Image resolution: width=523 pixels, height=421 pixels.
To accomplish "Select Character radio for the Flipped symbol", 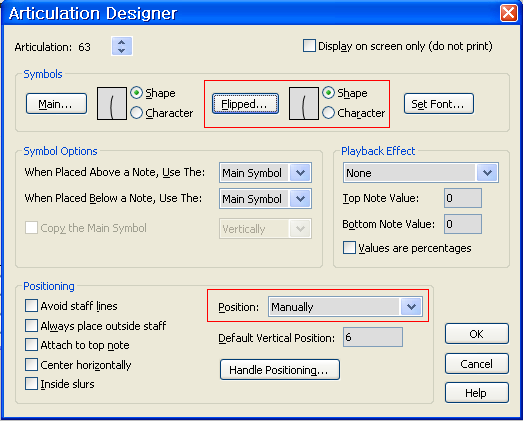I will tap(329, 113).
